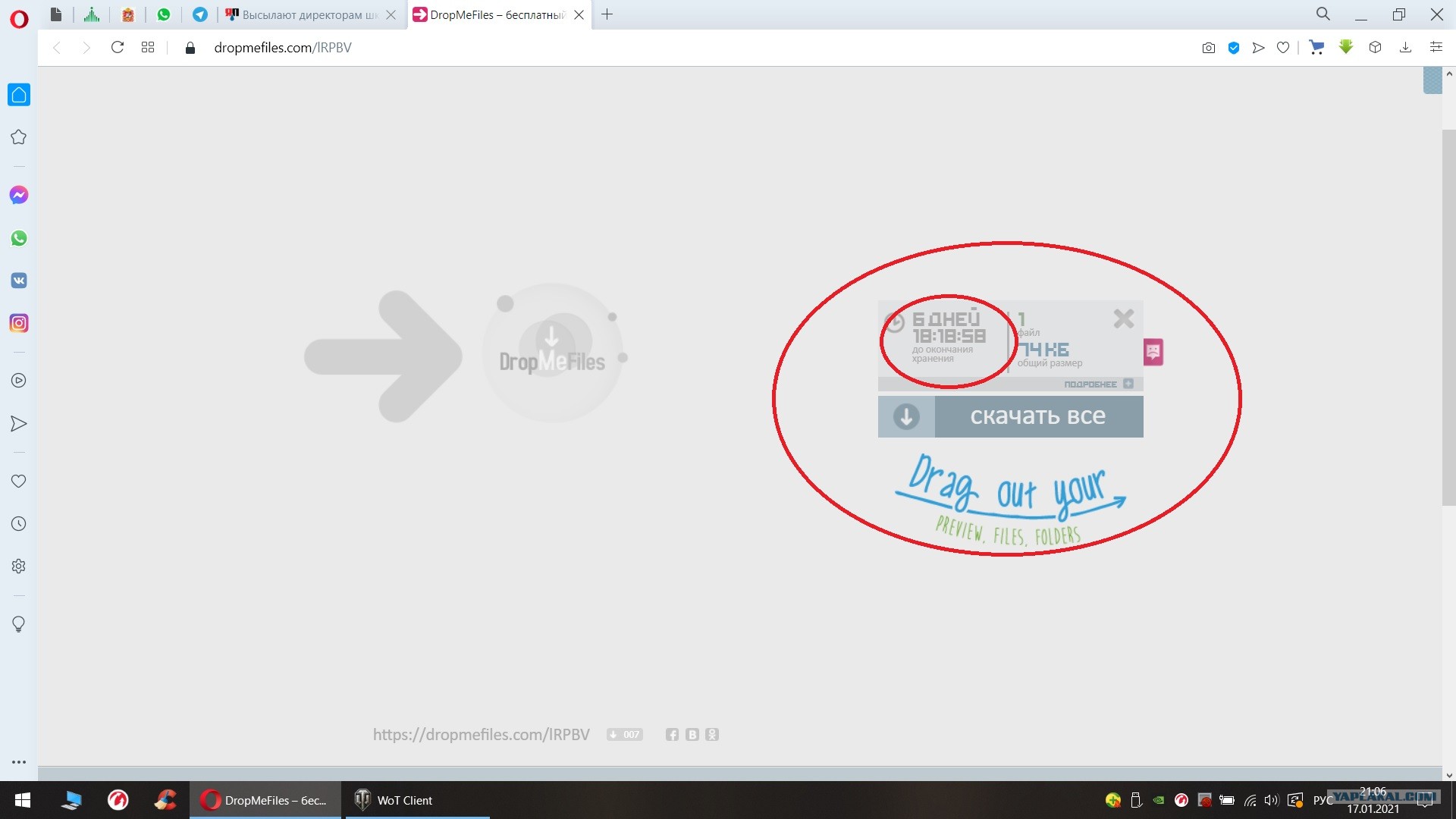Image resolution: width=1456 pixels, height=819 pixels.
Task: Go forward to the next page
Action: tap(86, 47)
